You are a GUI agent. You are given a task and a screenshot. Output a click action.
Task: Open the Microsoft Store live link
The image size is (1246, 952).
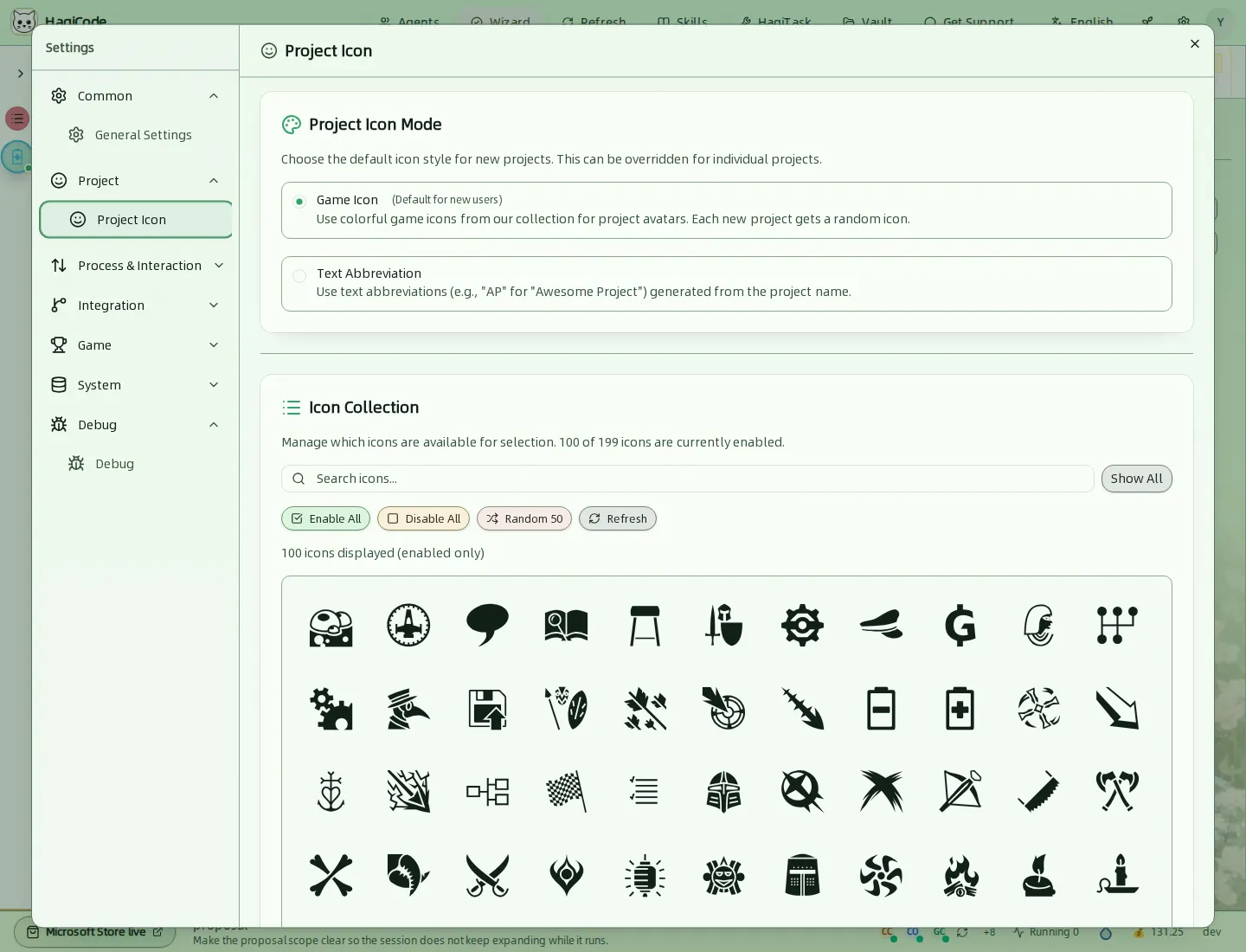[95, 932]
